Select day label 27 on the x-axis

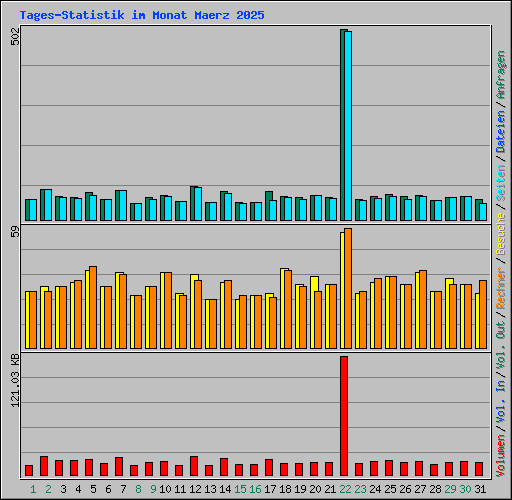[420, 489]
